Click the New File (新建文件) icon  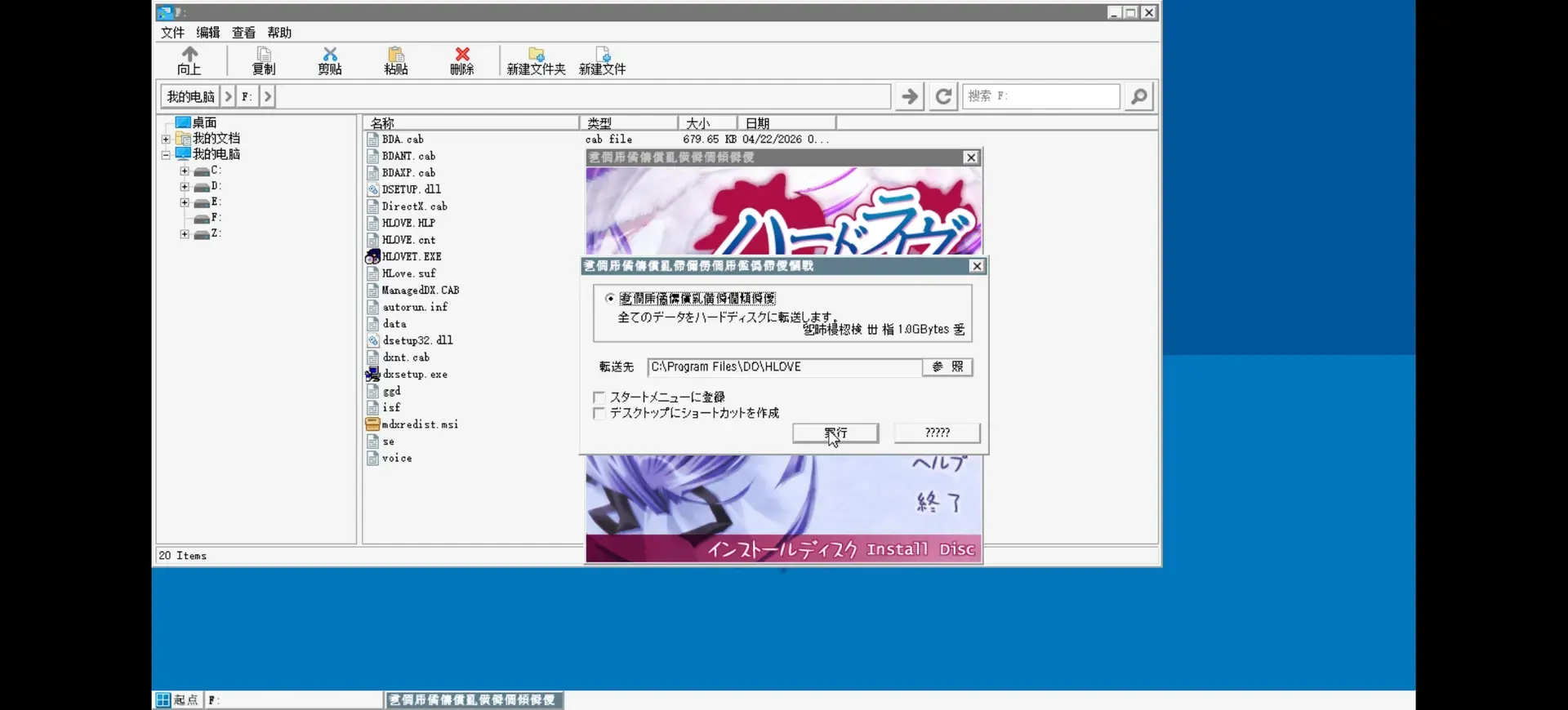pyautogui.click(x=603, y=54)
